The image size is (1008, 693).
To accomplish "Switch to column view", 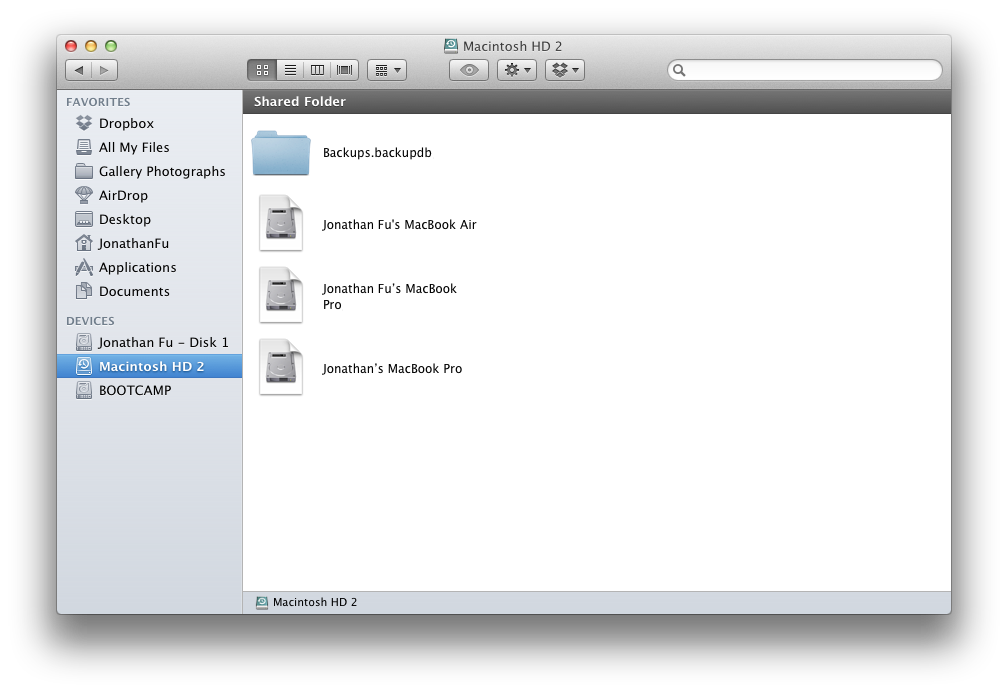I will coord(317,70).
